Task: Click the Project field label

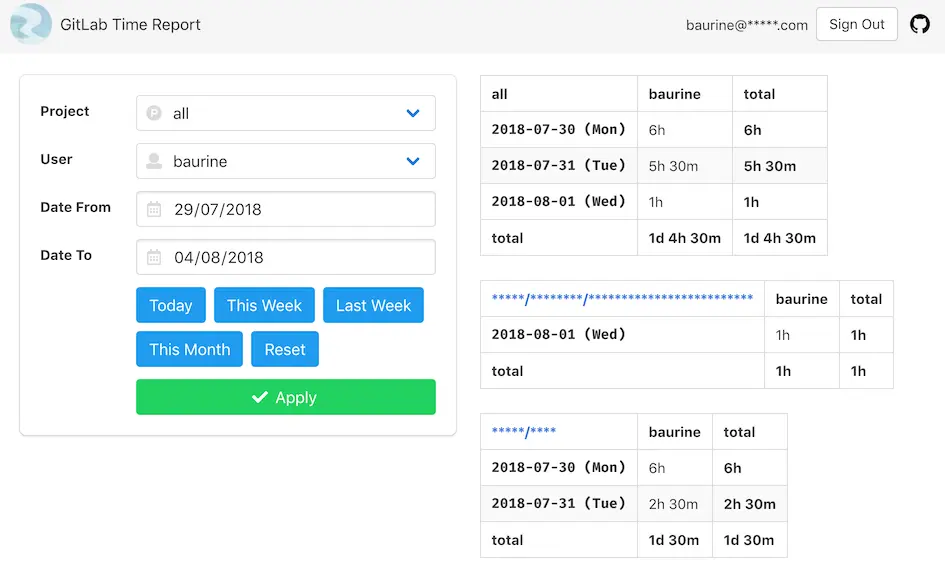Action: point(64,111)
